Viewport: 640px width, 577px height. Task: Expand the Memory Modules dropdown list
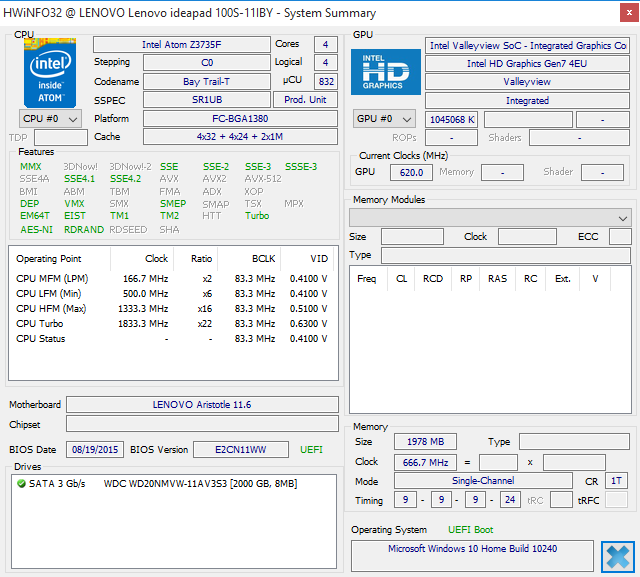pyautogui.click(x=490, y=217)
